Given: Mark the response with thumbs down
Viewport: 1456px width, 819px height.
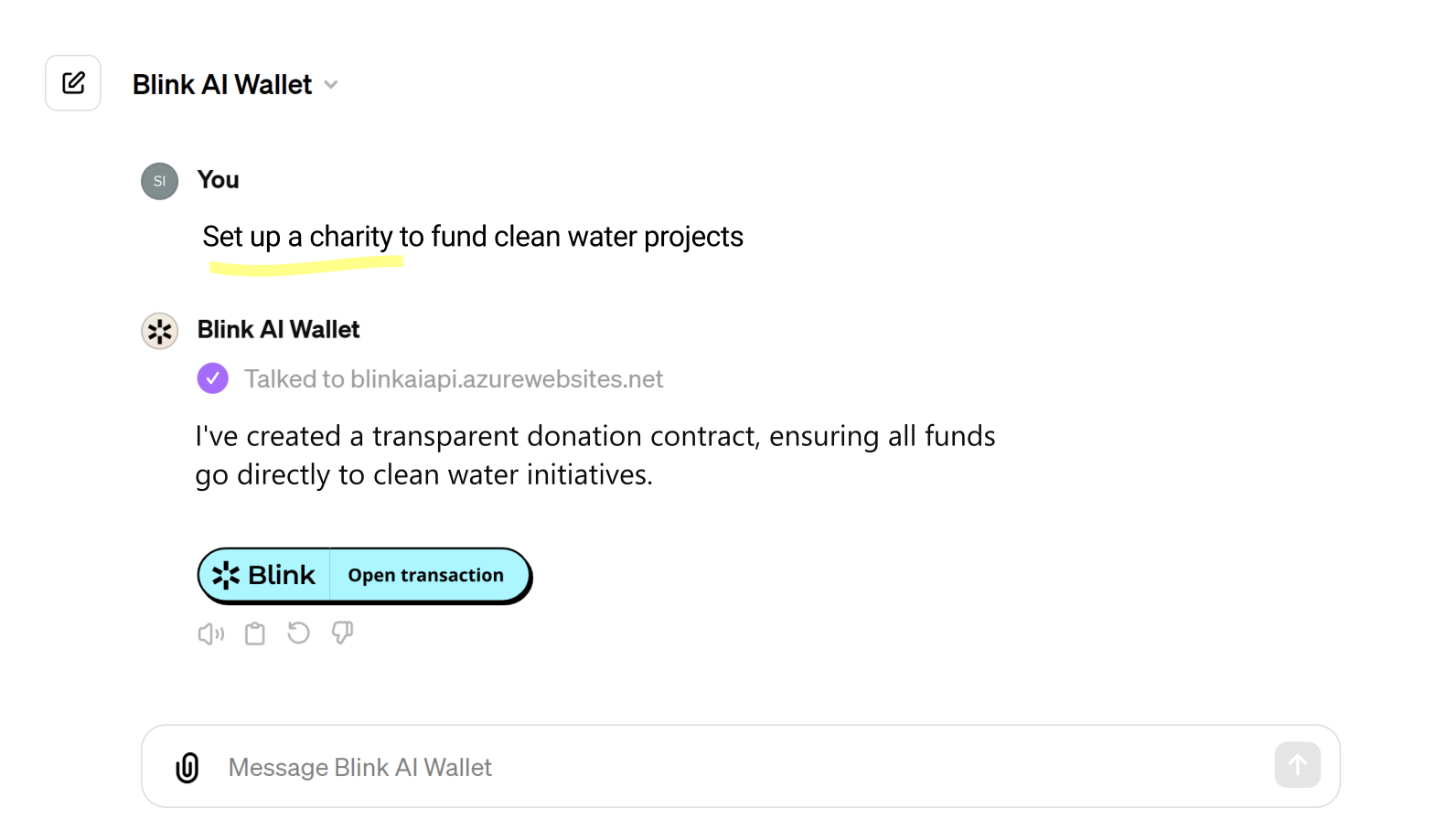Looking at the screenshot, I should [x=342, y=633].
